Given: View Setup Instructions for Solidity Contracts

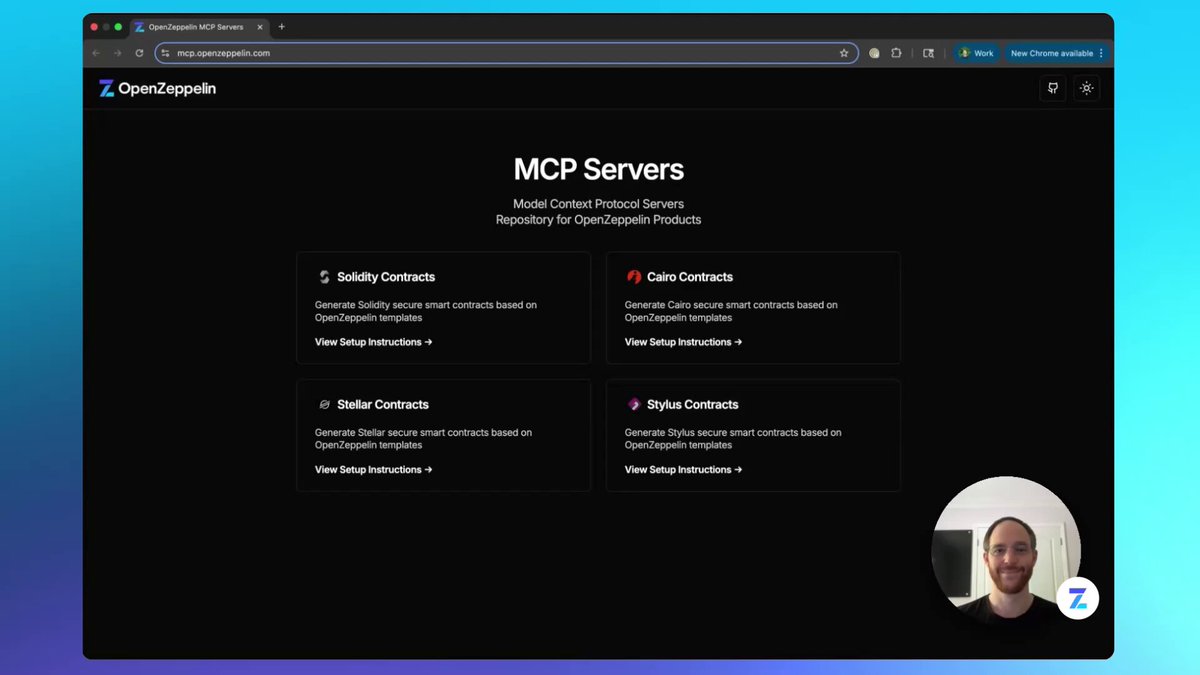Looking at the screenshot, I should coord(374,342).
